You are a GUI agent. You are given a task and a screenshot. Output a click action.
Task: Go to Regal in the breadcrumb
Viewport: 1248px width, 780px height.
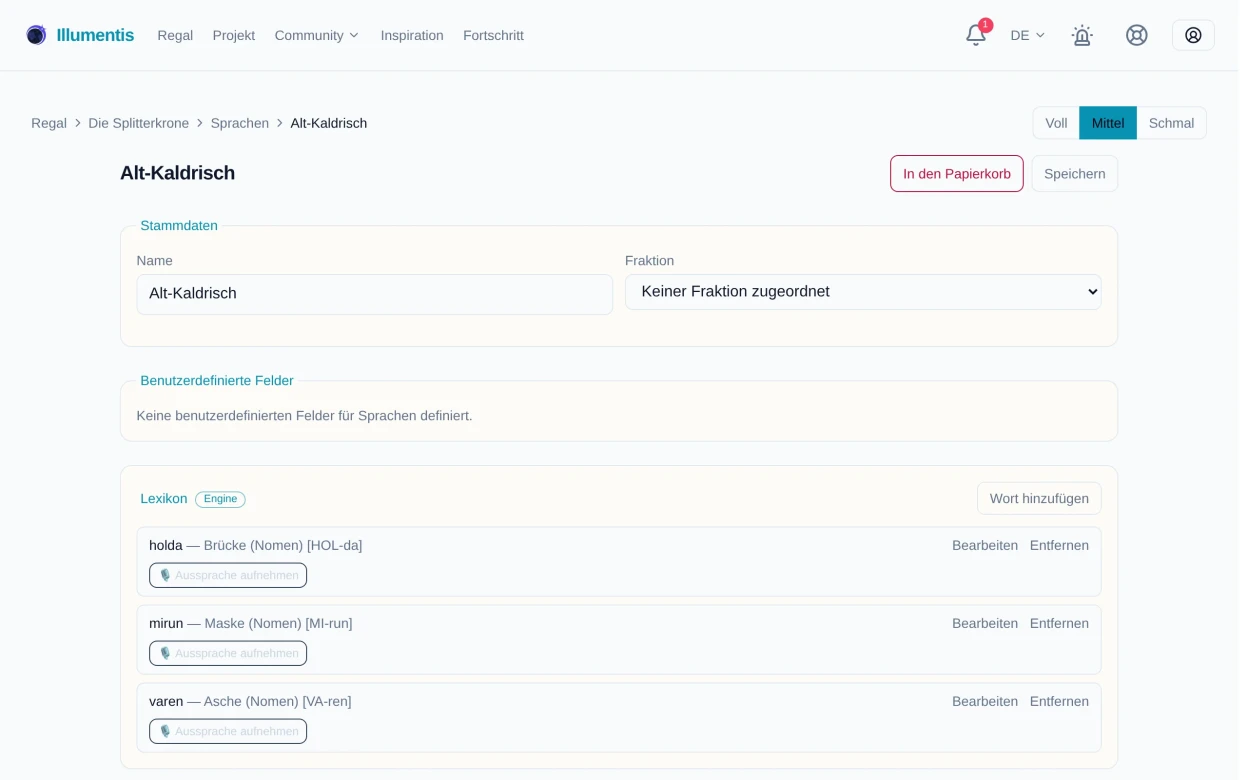[x=49, y=123]
